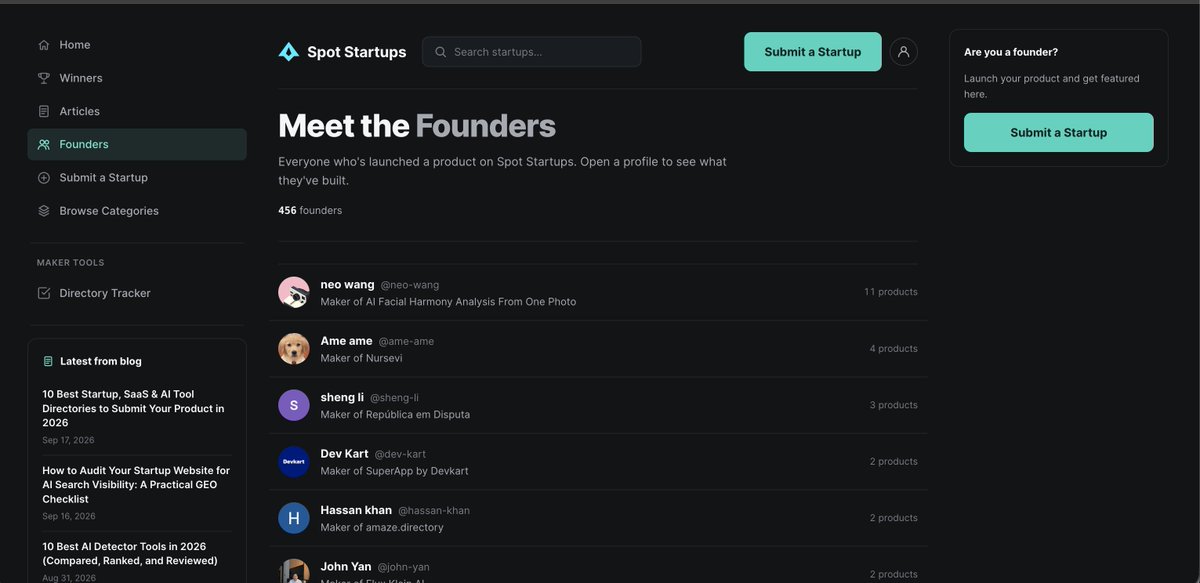Read How to Audit Your Startup Website article
The image size is (1200, 583).
[137, 484]
